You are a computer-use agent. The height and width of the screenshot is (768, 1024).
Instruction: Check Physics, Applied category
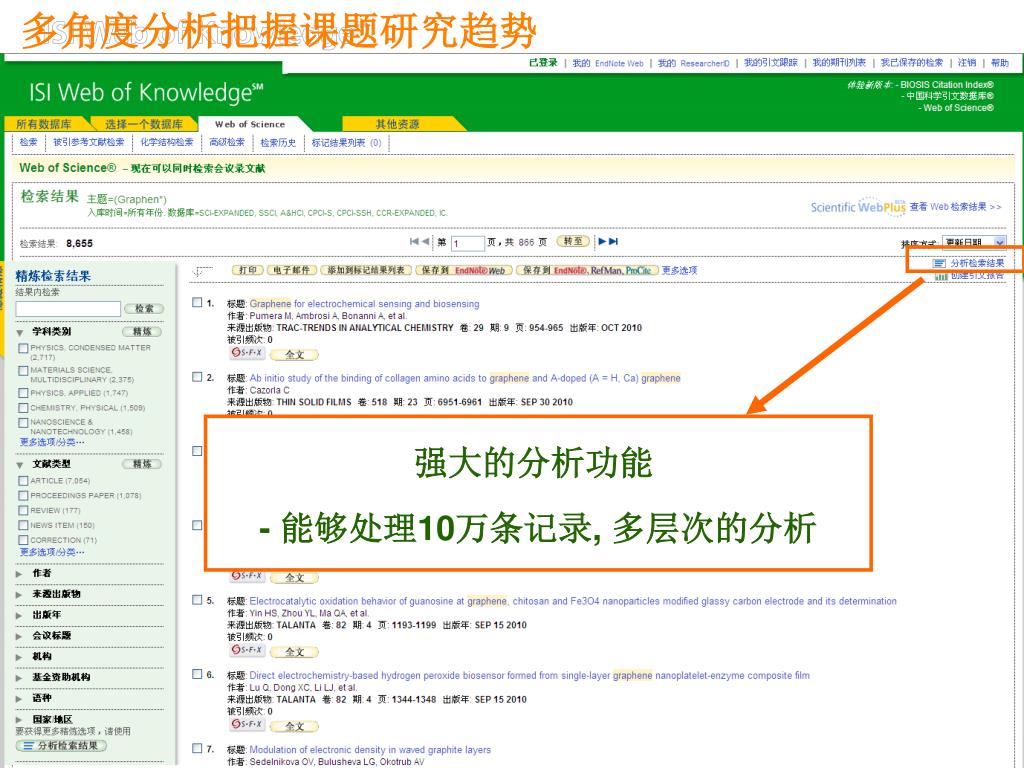coord(24,393)
